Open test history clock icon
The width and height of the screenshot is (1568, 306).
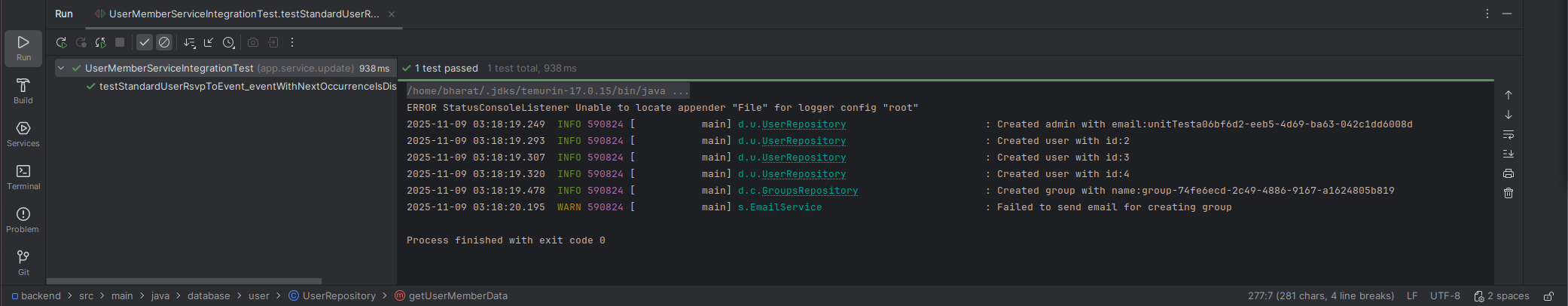coord(228,43)
